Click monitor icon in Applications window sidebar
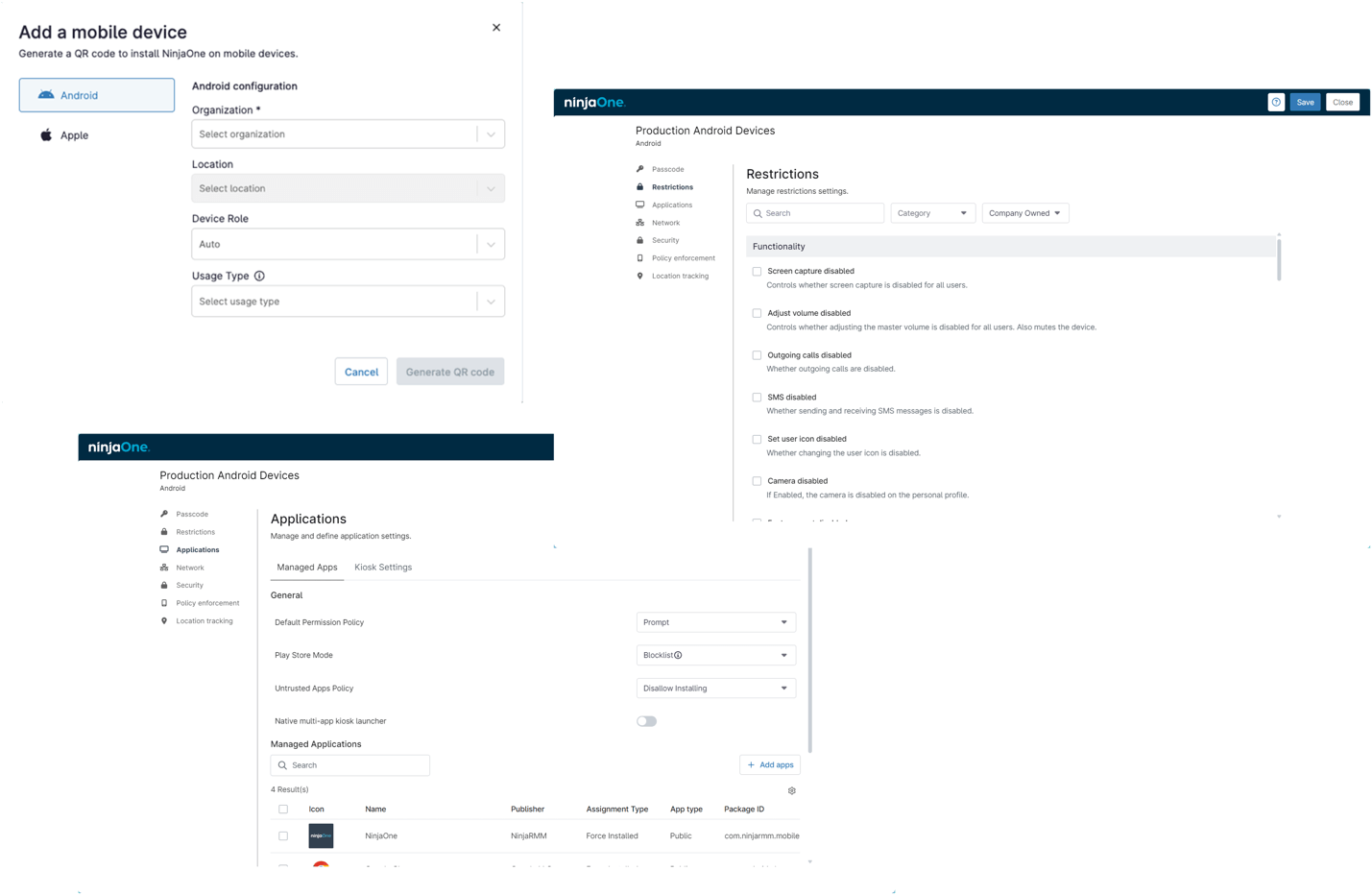 [164, 549]
